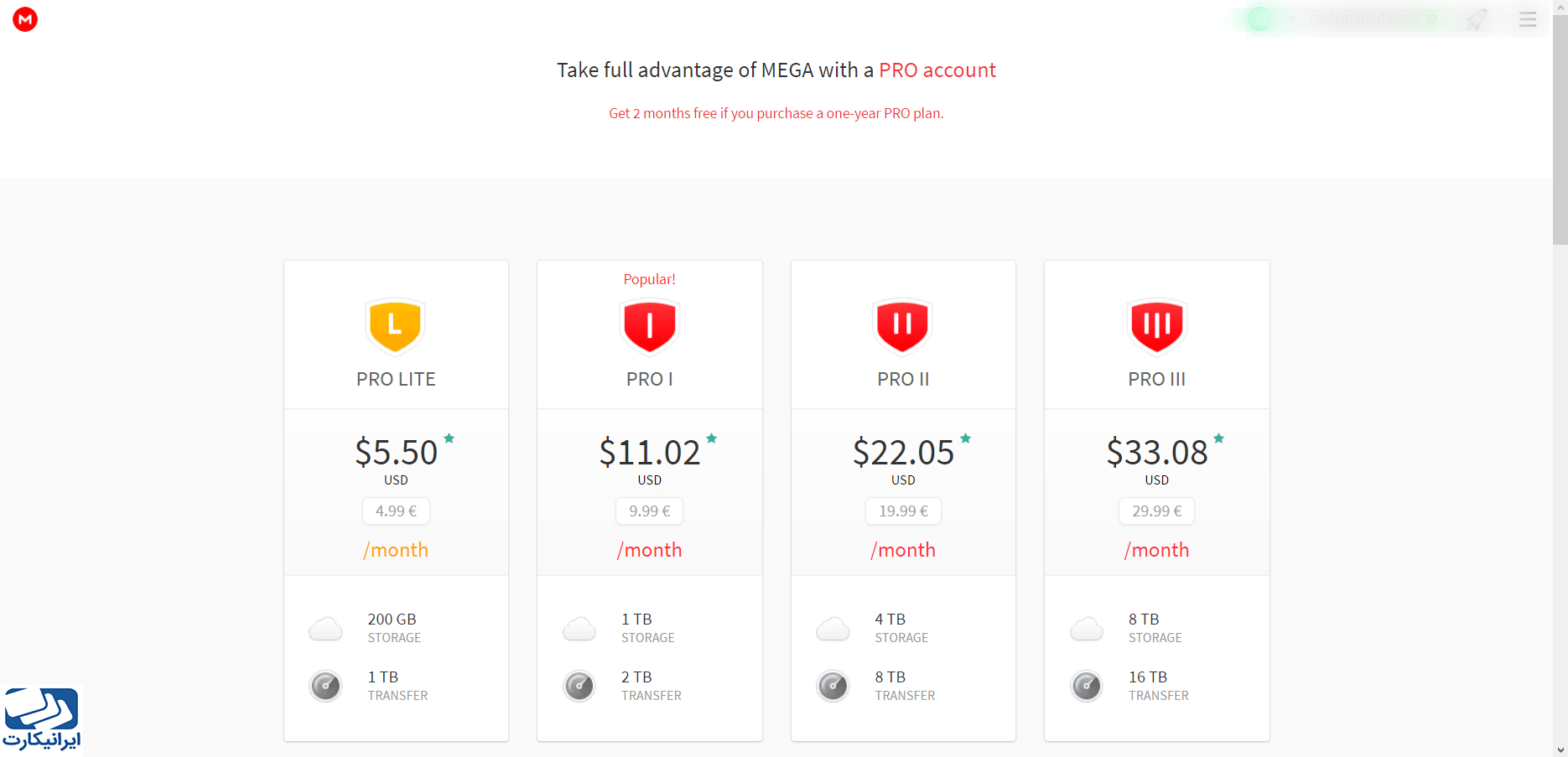
Task: Select the 29.99 € price badge
Action: (x=1157, y=511)
